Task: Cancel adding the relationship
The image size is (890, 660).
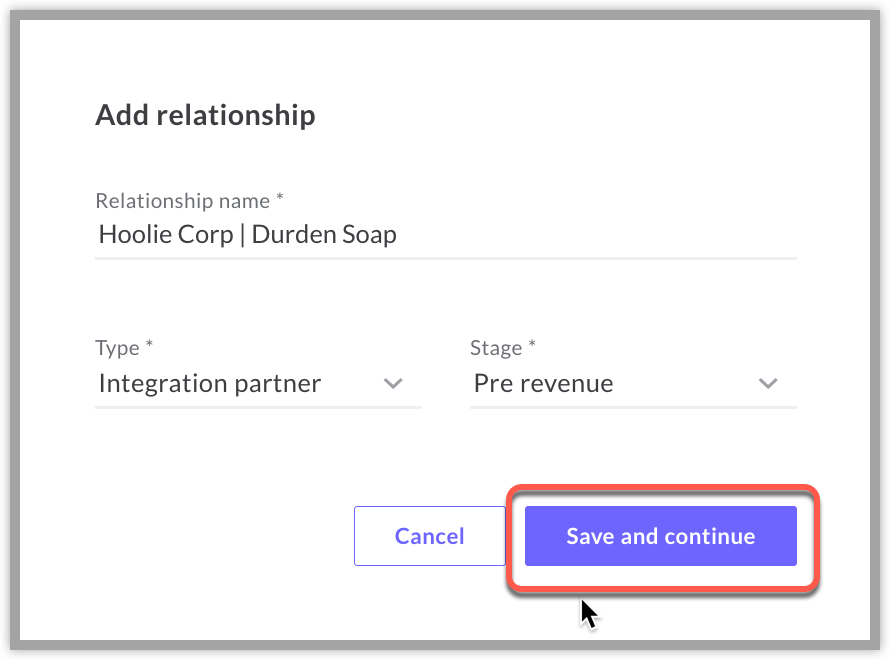Action: tap(430, 536)
